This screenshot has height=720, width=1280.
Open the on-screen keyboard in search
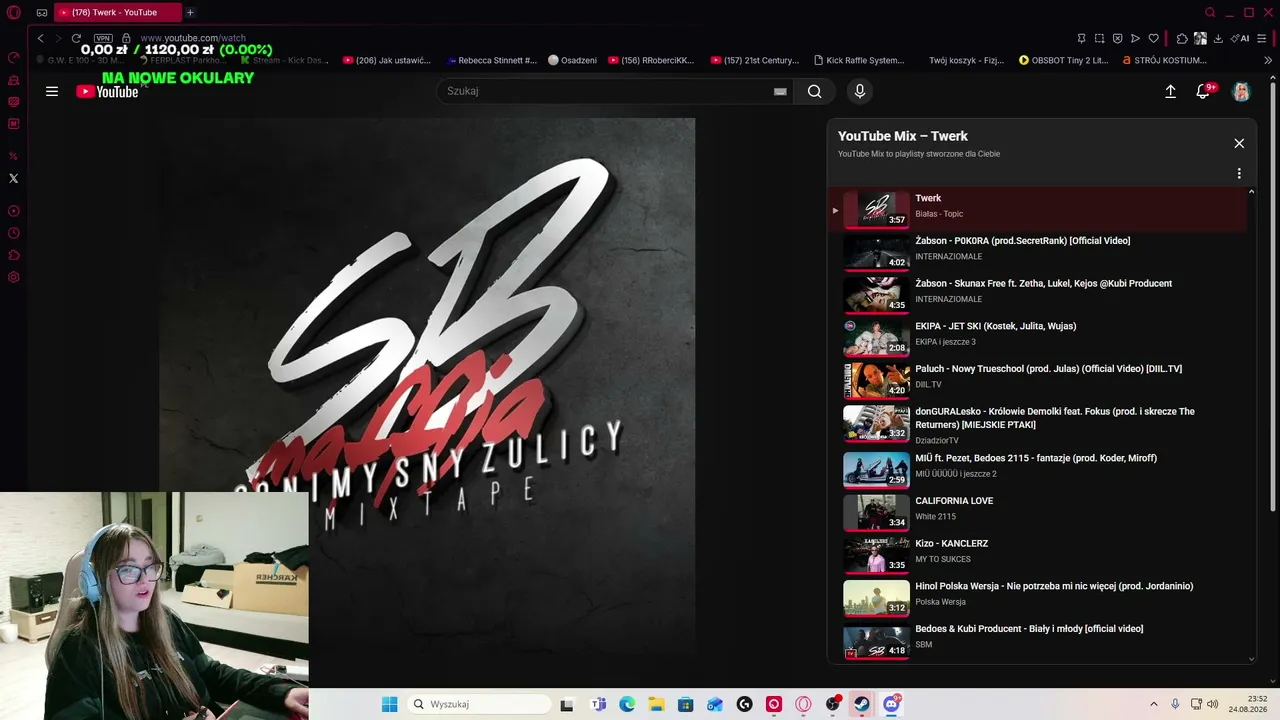[x=780, y=91]
